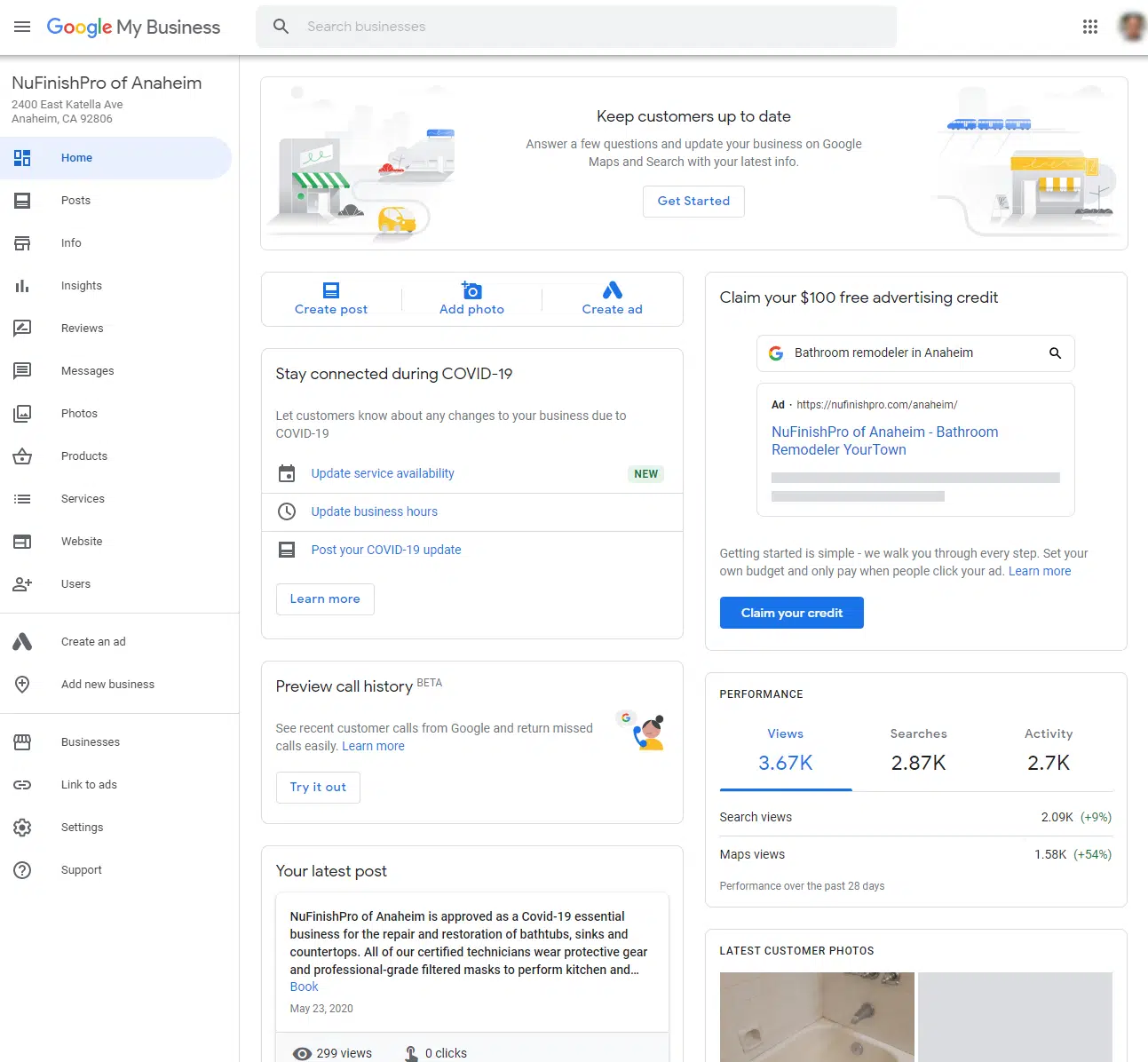Open Post your COVID-19 update link

coord(386,550)
